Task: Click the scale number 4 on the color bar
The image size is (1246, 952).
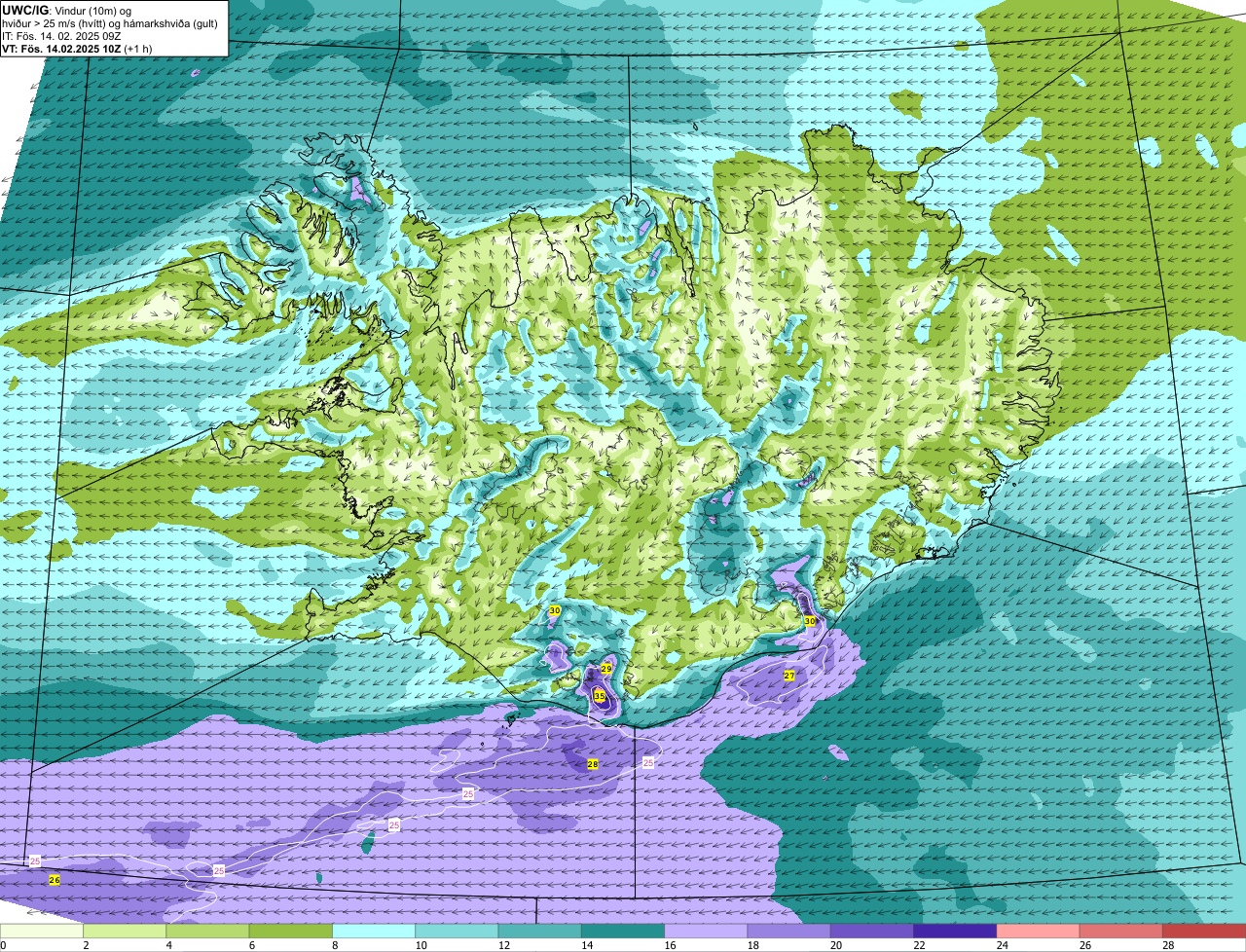Action: coord(168,945)
